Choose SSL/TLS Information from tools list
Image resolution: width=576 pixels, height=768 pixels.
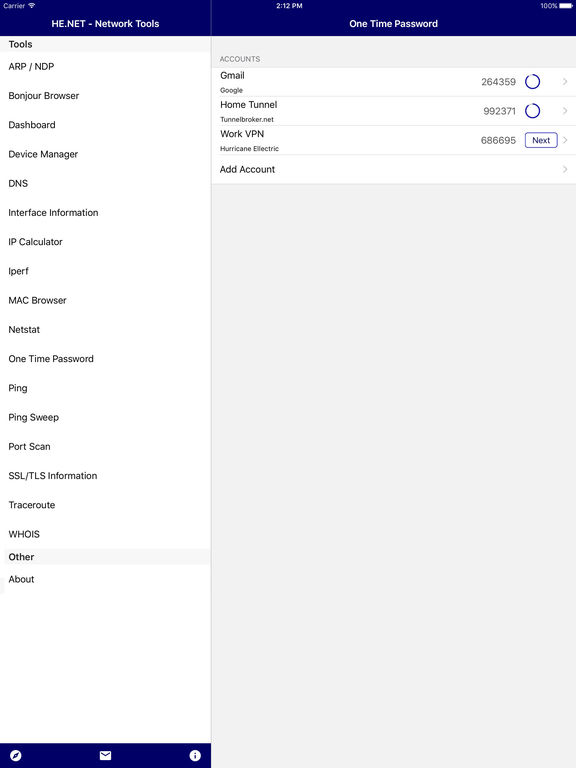[x=53, y=476]
